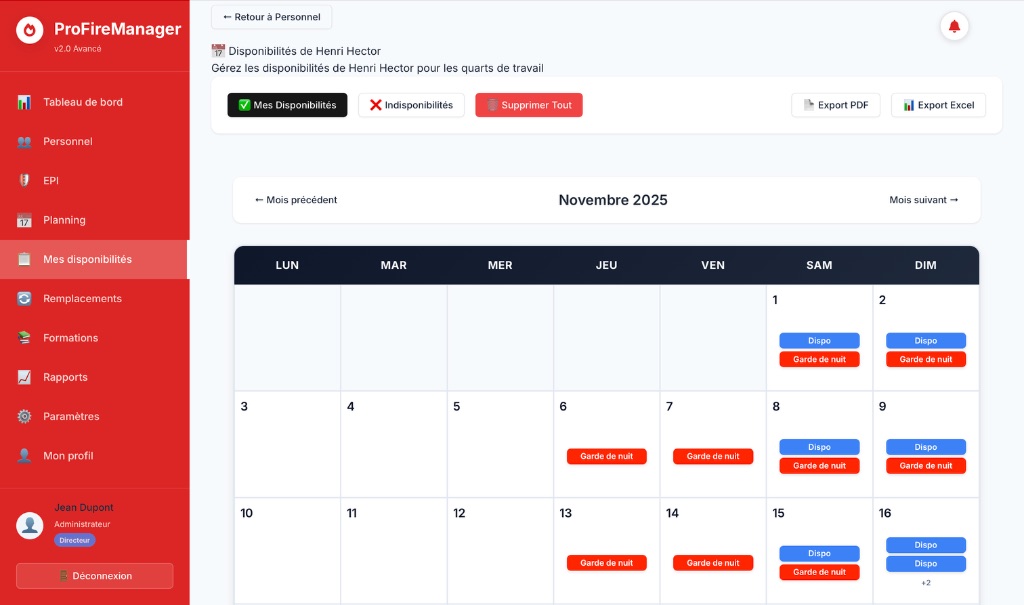Click the Formations books icon

pyautogui.click(x=24, y=338)
